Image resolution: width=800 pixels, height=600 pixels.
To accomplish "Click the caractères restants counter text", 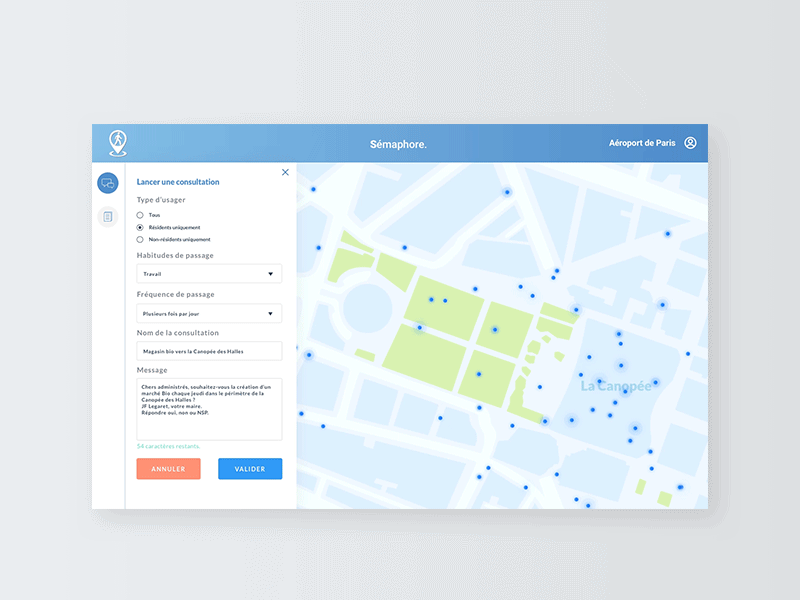I will coord(168,446).
